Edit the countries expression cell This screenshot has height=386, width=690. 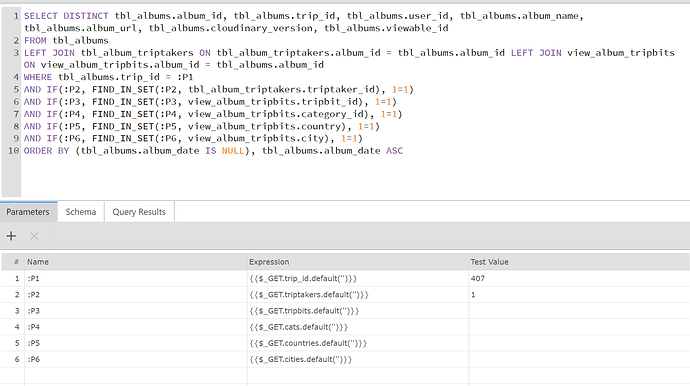pyautogui.click(x=357, y=343)
